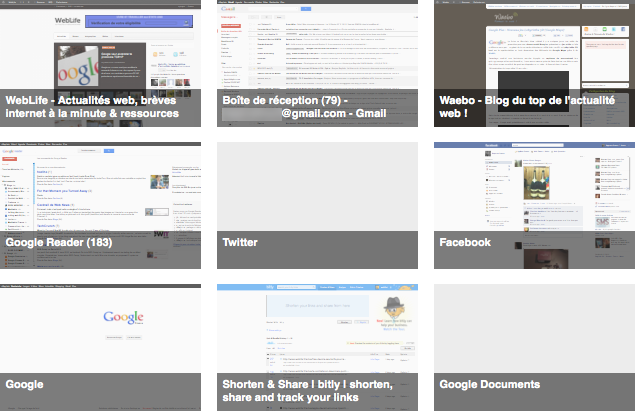This screenshot has height=411, width=635.
Task: Open the Facebook thumbnail
Action: 535,205
